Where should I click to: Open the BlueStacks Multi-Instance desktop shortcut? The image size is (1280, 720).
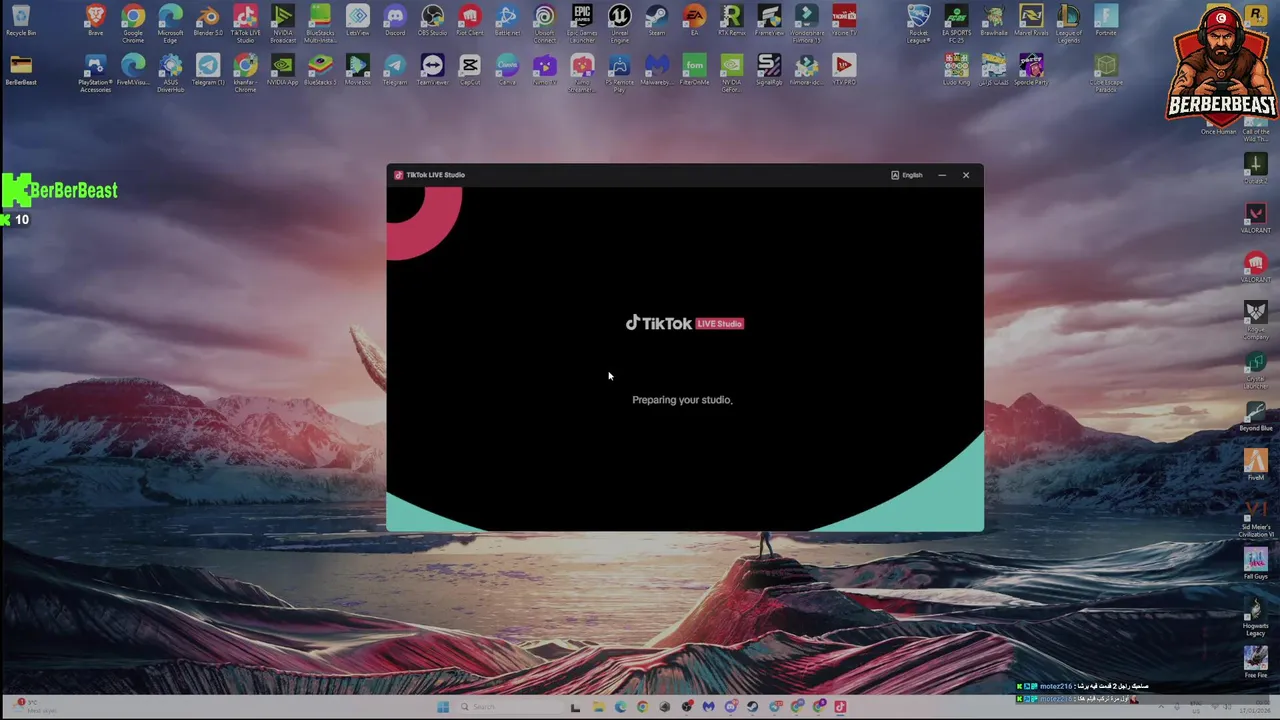click(x=320, y=24)
